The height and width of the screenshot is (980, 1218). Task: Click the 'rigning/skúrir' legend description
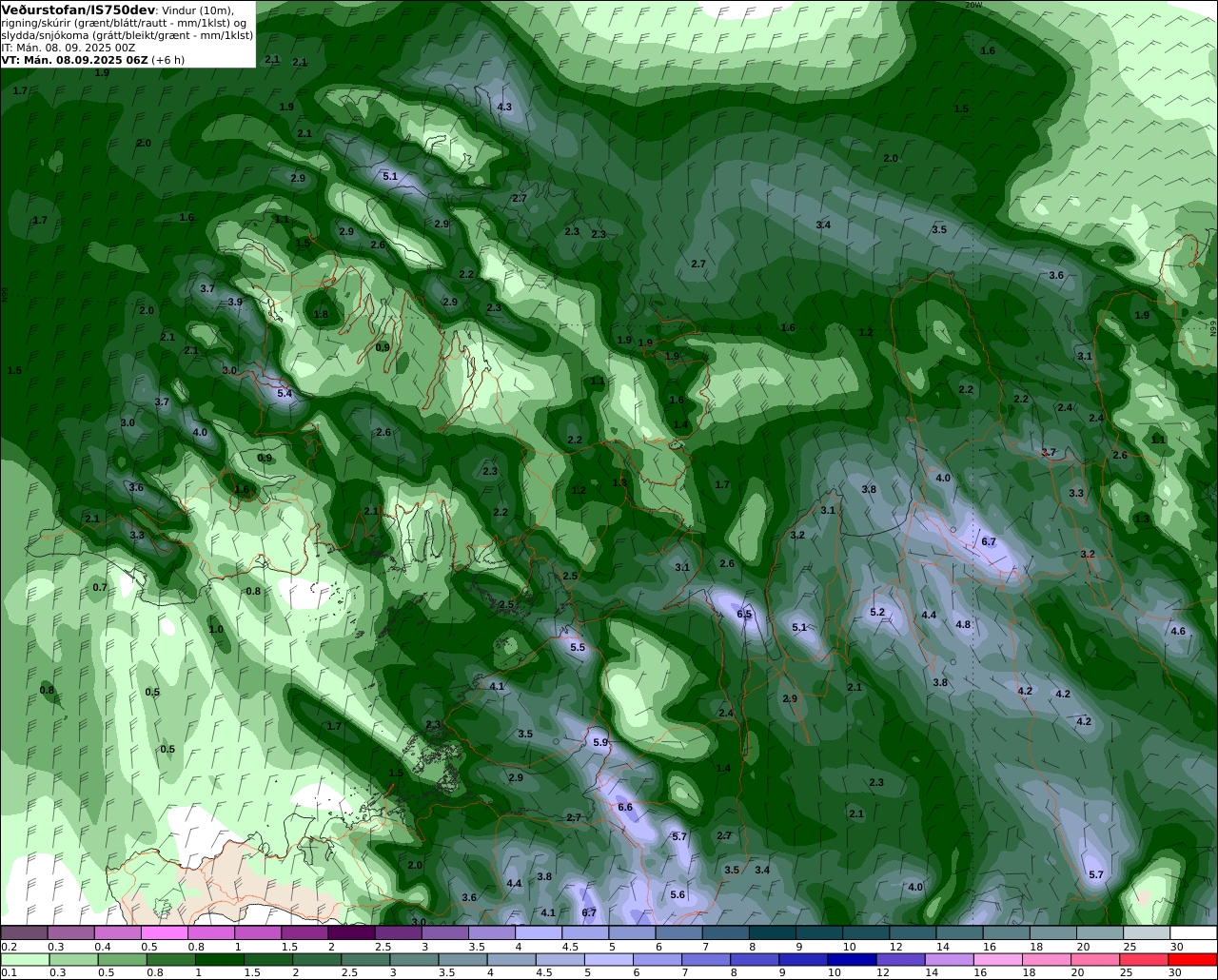pyautogui.click(x=36, y=23)
